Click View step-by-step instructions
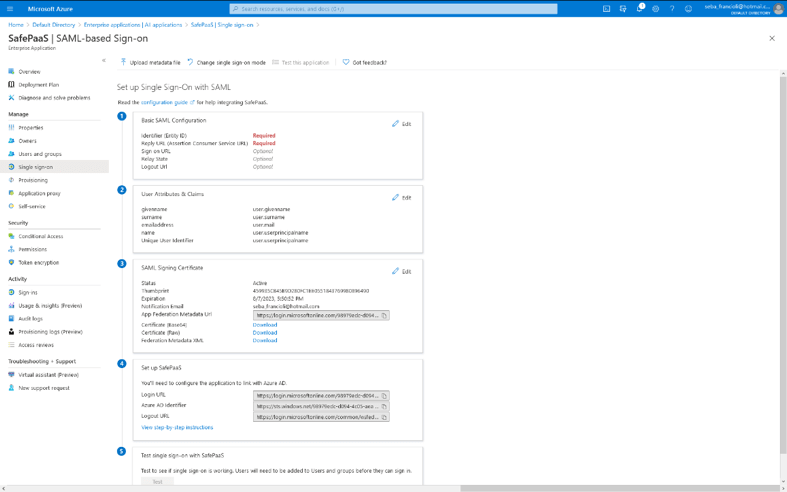 [177, 427]
